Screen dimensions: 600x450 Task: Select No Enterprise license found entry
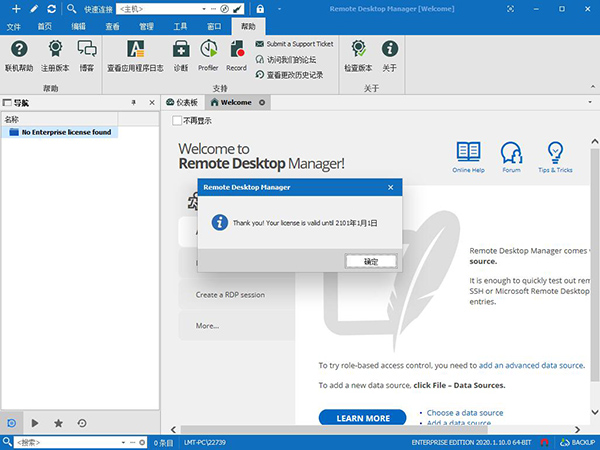[60, 132]
